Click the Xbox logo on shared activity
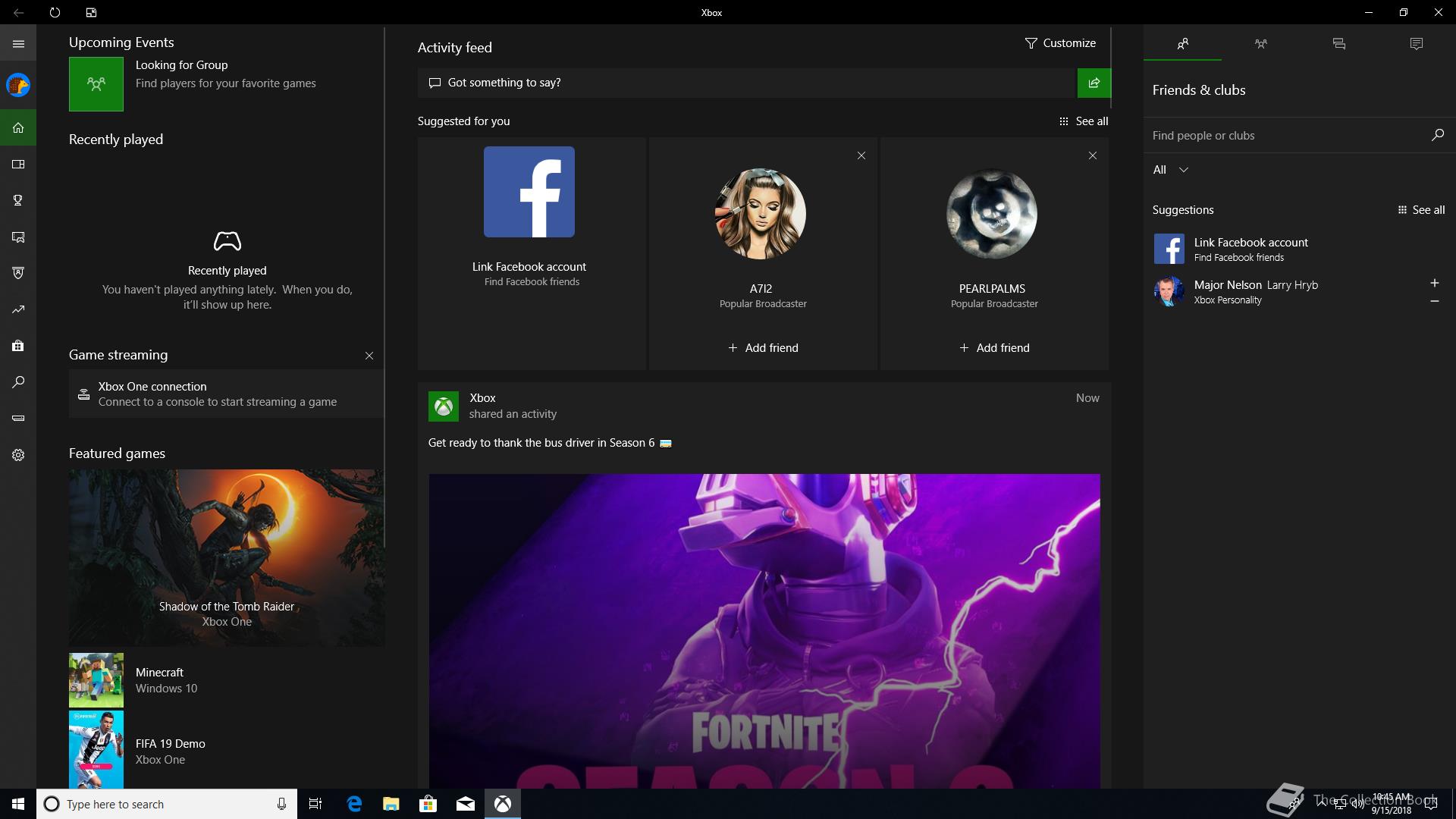Viewport: 1456px width, 819px height. click(444, 406)
